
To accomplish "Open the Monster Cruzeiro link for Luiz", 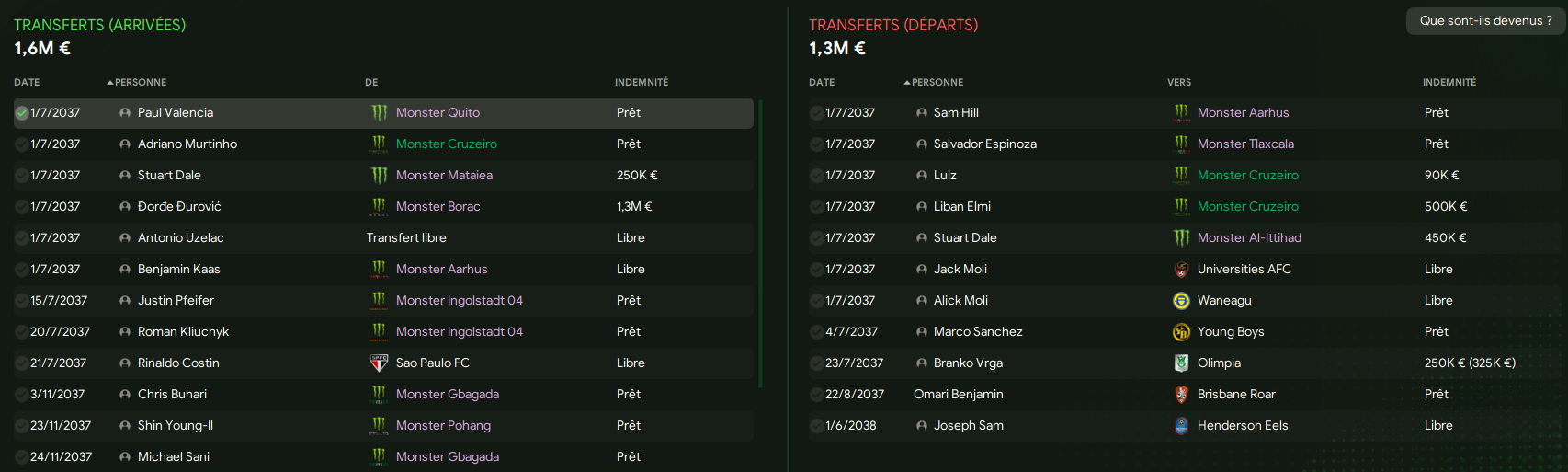I will click(1248, 175).
